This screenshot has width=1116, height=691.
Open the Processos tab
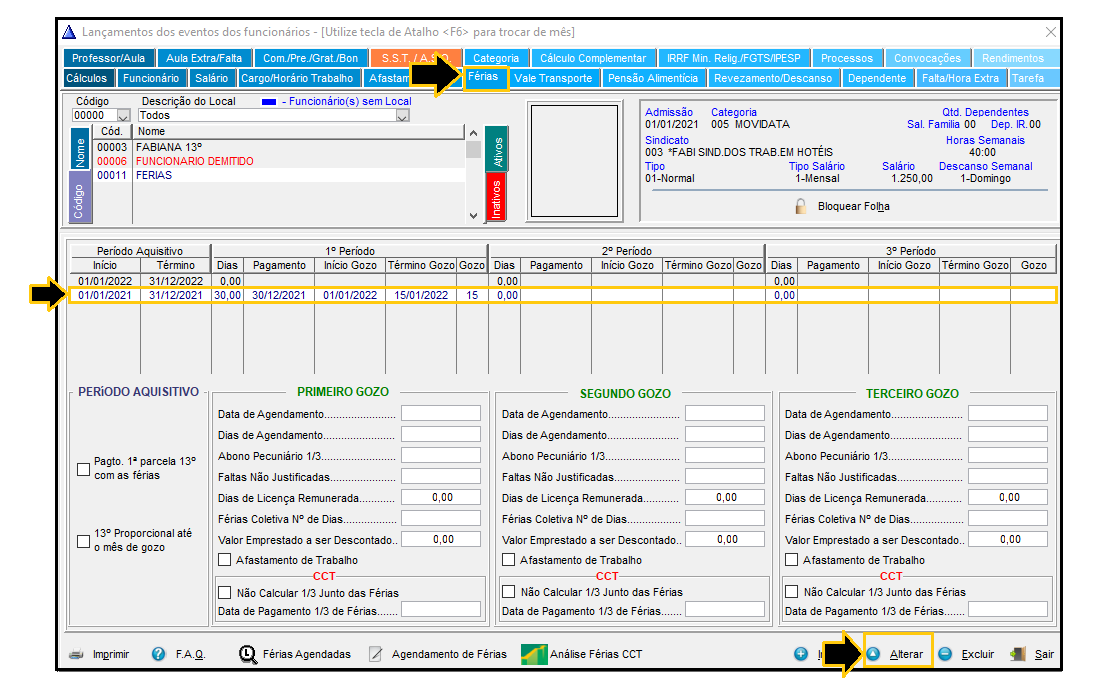846,58
